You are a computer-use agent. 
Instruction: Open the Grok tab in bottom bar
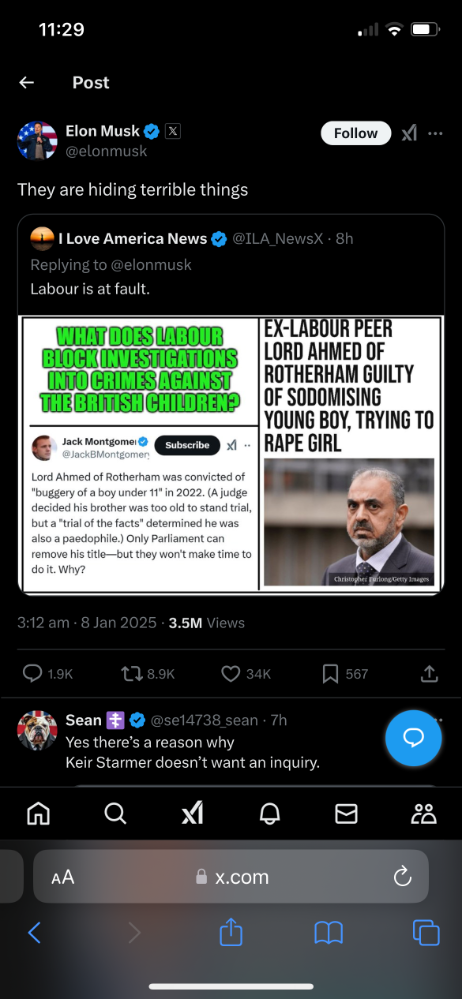[x=192, y=813]
